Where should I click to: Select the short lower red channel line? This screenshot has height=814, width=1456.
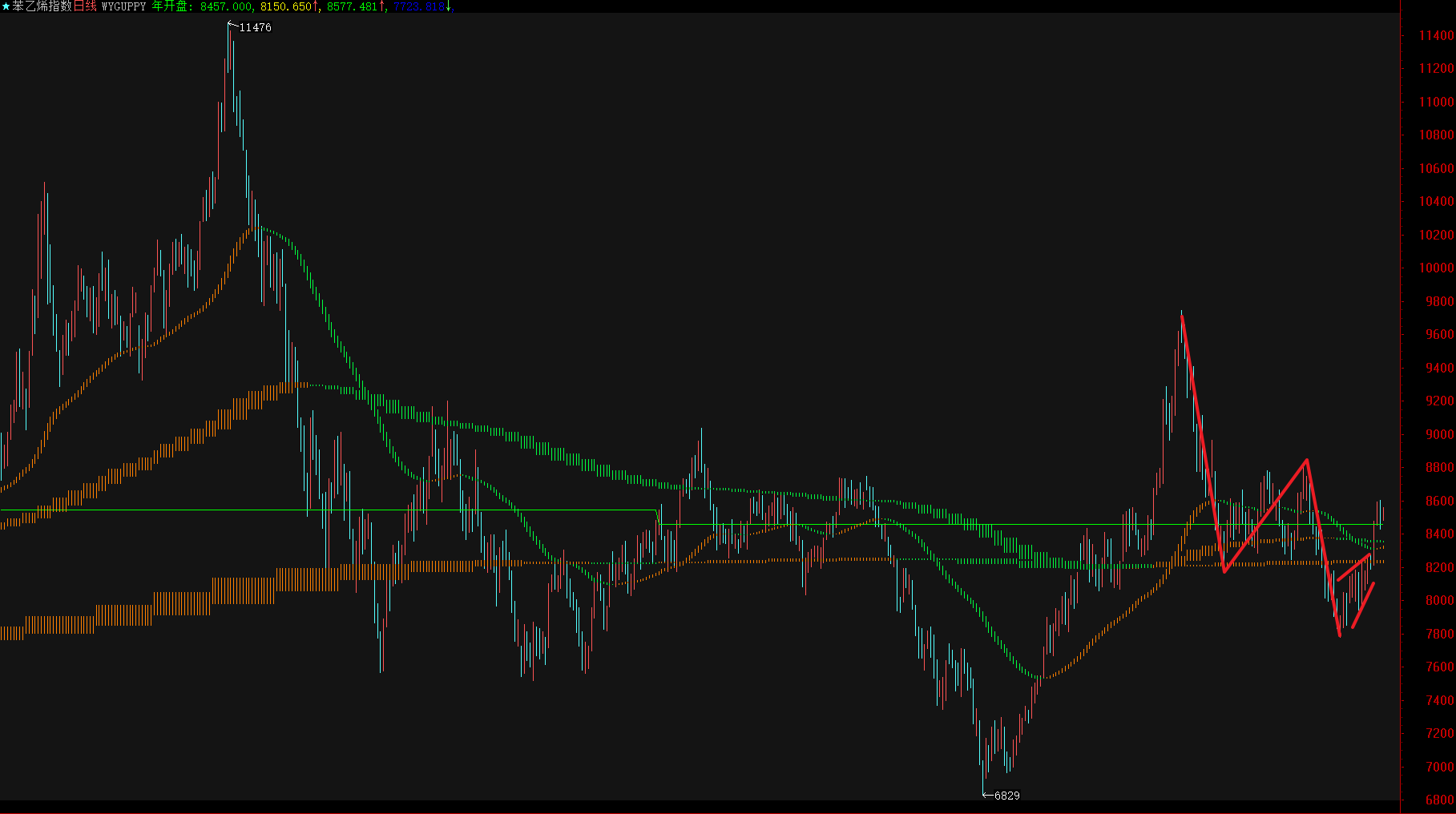(x=1363, y=606)
